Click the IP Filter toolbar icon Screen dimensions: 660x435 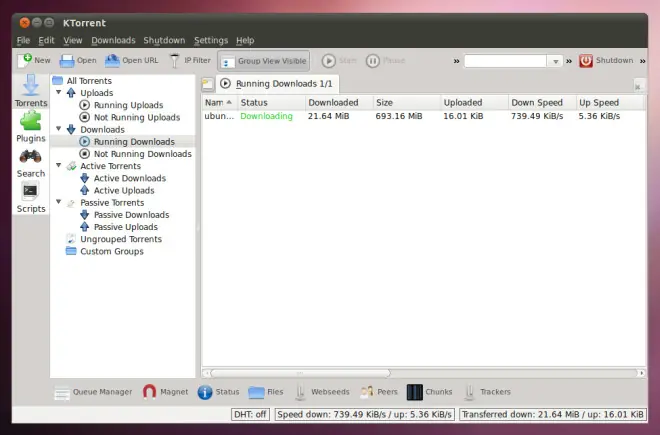175,61
